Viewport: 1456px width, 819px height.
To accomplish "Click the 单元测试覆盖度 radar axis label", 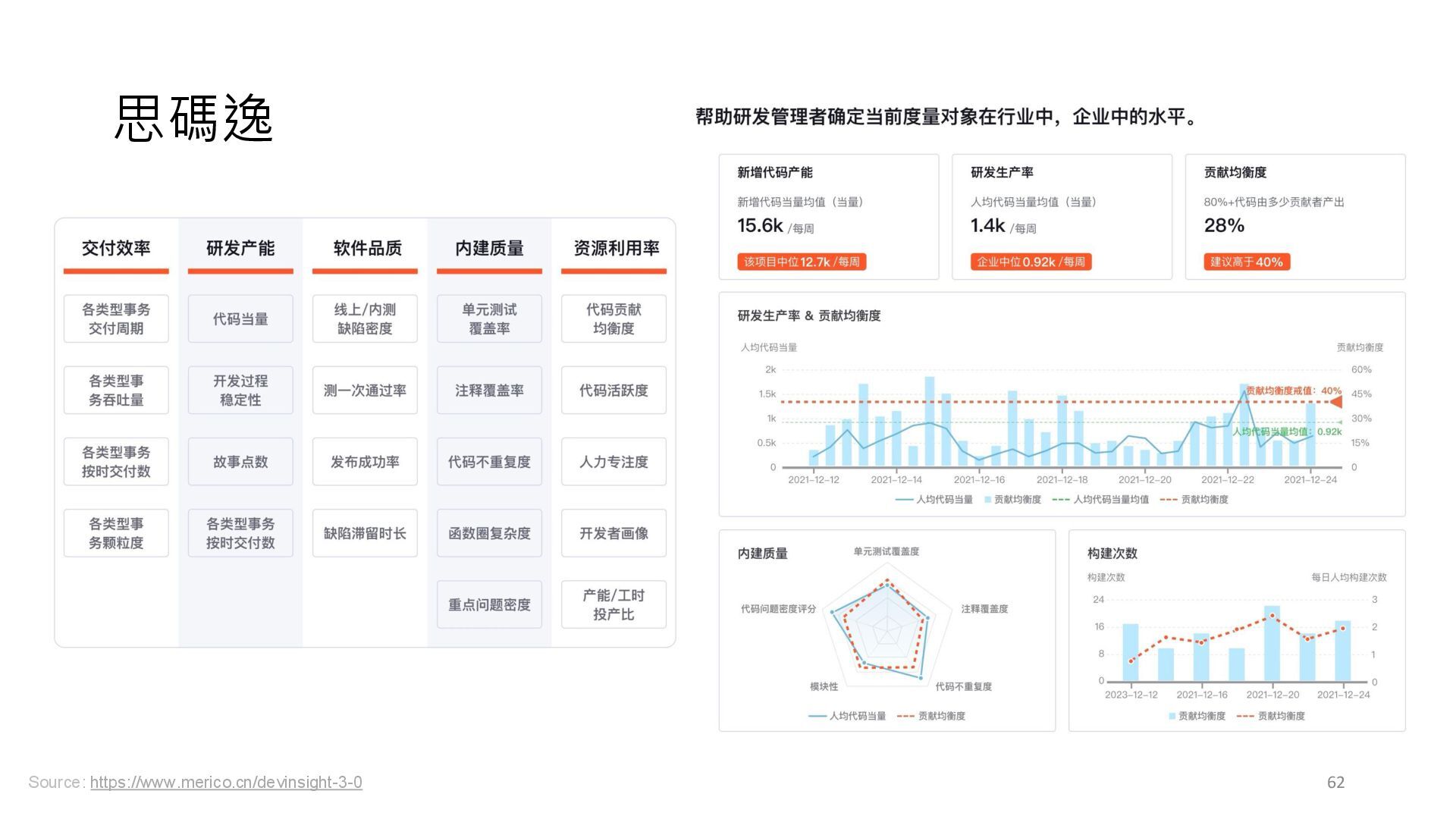I will tap(886, 551).
